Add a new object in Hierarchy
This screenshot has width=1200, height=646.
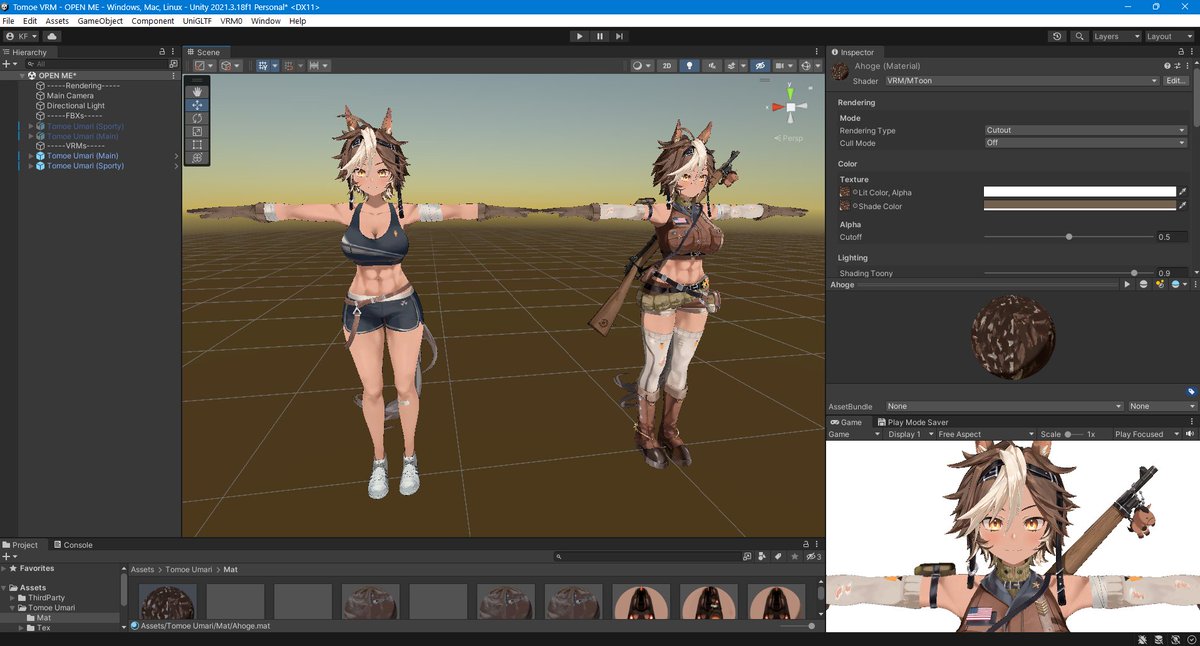point(9,63)
